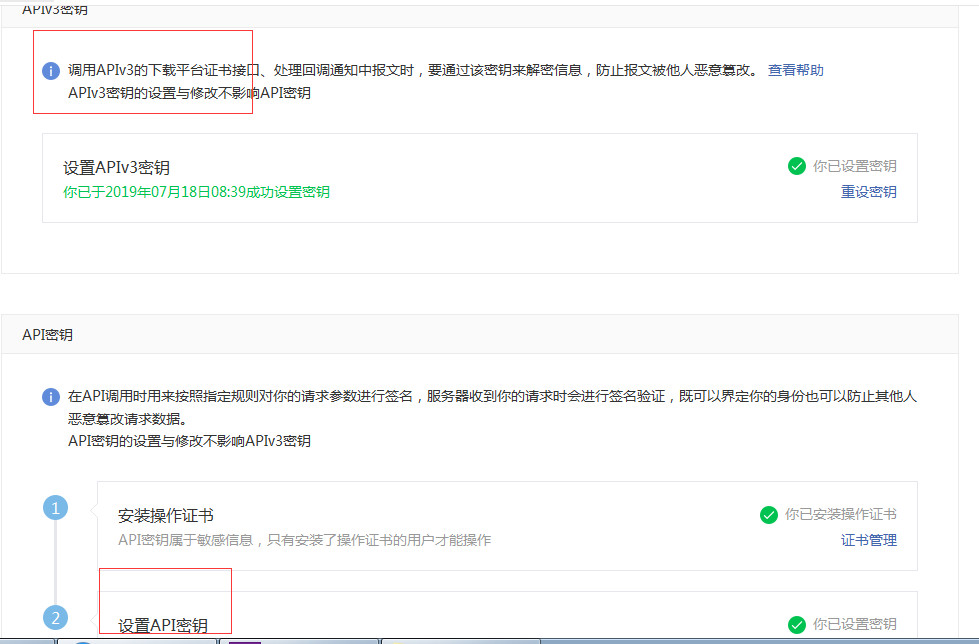Click the green 你已于2019年07月18日08:39成功设置密钥 text
Viewport: 979px width, 644px height.
coord(196,192)
